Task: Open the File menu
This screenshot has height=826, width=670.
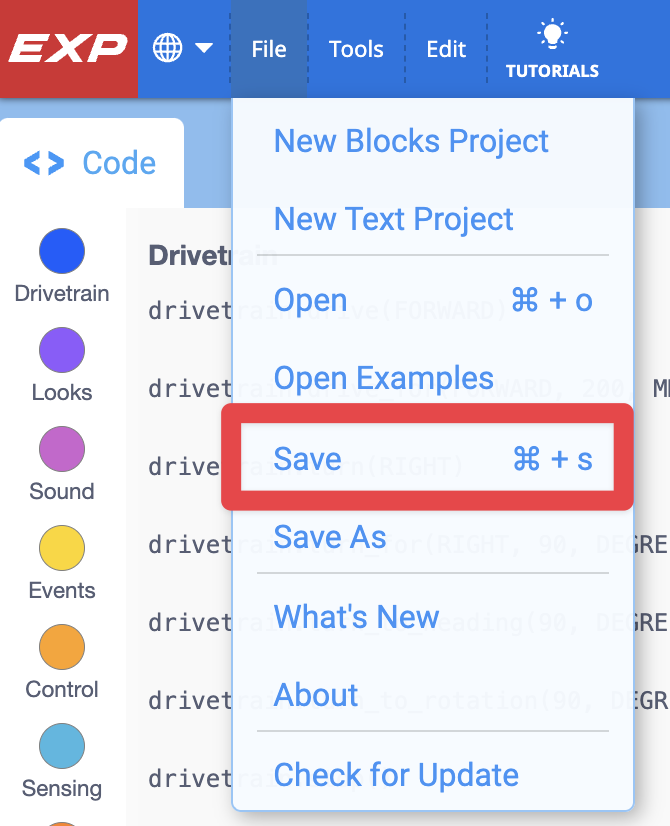Action: (x=268, y=48)
